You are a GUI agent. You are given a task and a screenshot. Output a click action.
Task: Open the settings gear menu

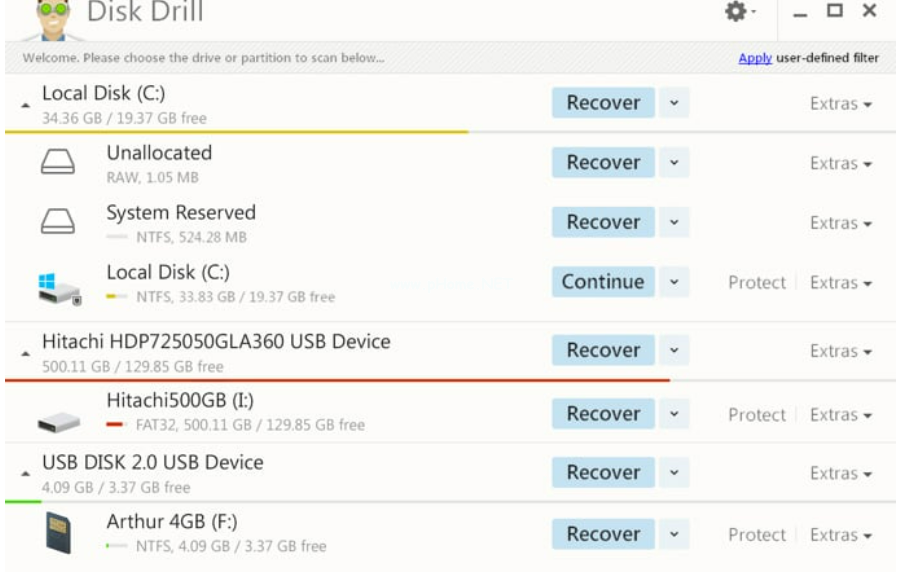pos(738,12)
